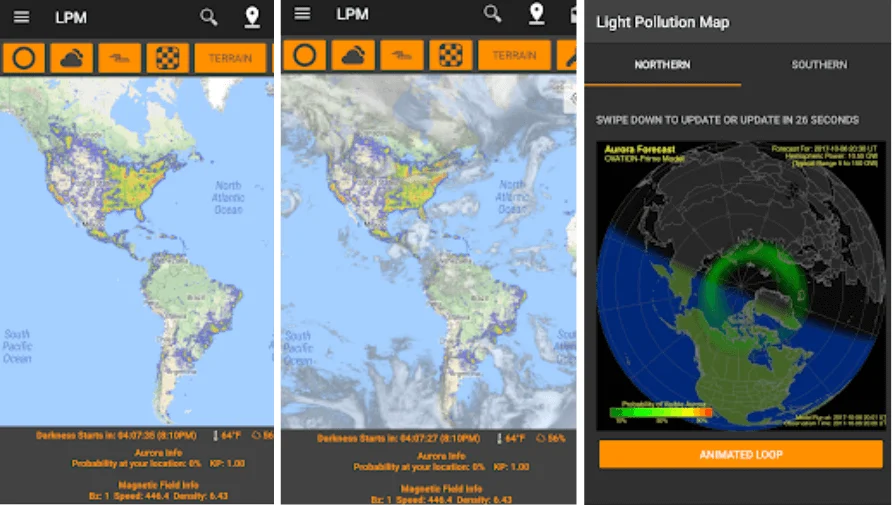Screen dimensions: 895x505
Task: Select circle overlay button in middle screen
Action: [x=305, y=55]
